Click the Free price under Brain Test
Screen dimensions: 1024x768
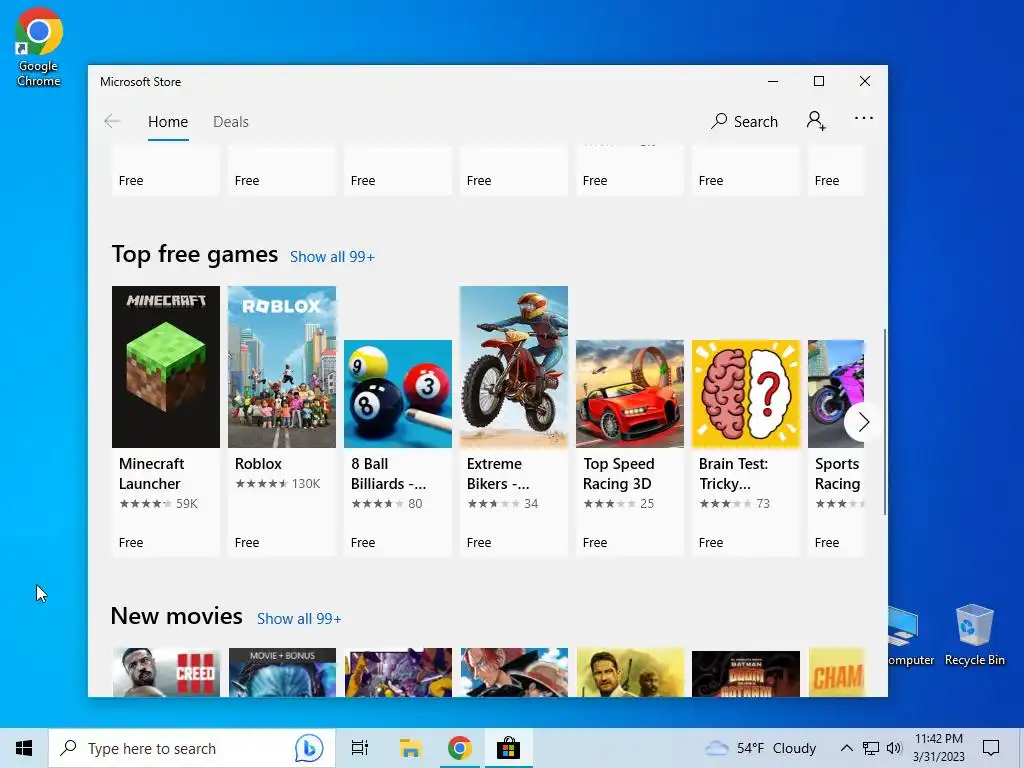tap(711, 543)
